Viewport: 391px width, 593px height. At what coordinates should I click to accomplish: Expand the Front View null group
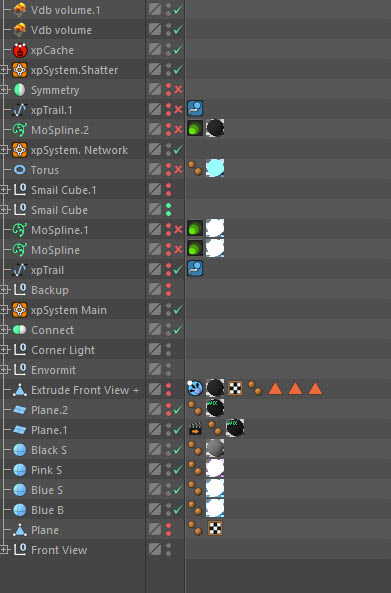pos(4,550)
